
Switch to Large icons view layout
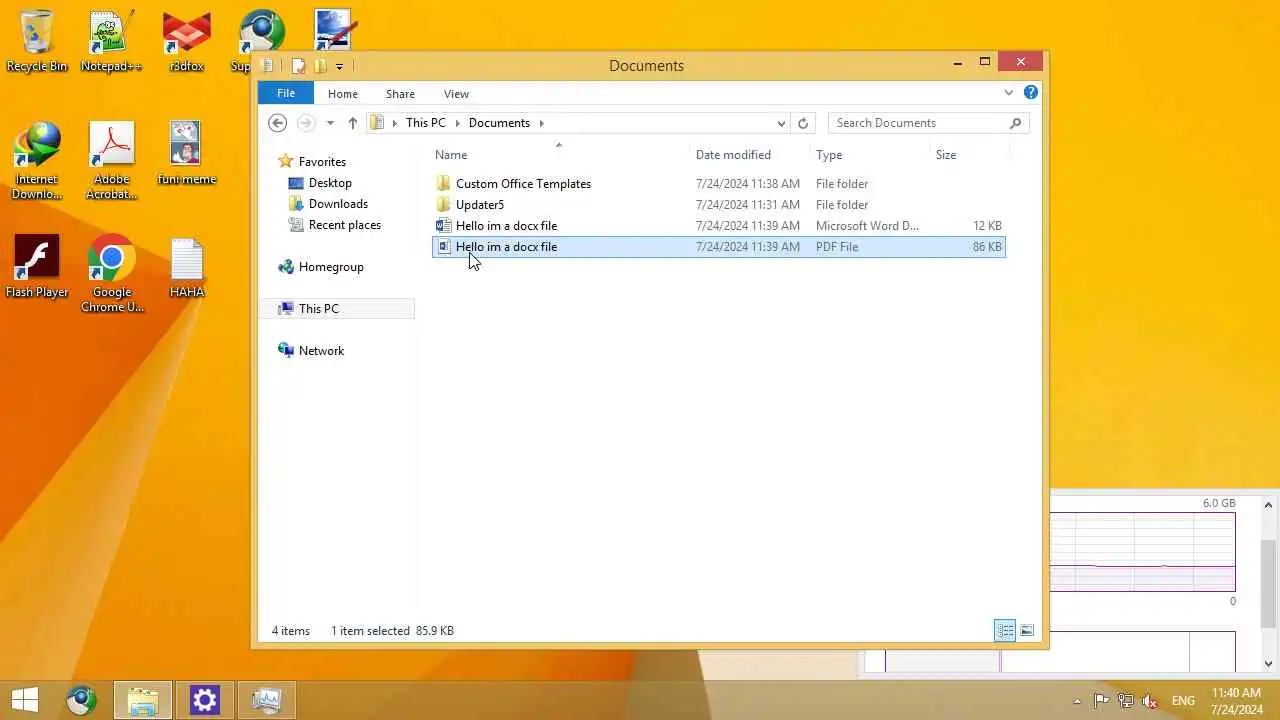(x=1027, y=630)
